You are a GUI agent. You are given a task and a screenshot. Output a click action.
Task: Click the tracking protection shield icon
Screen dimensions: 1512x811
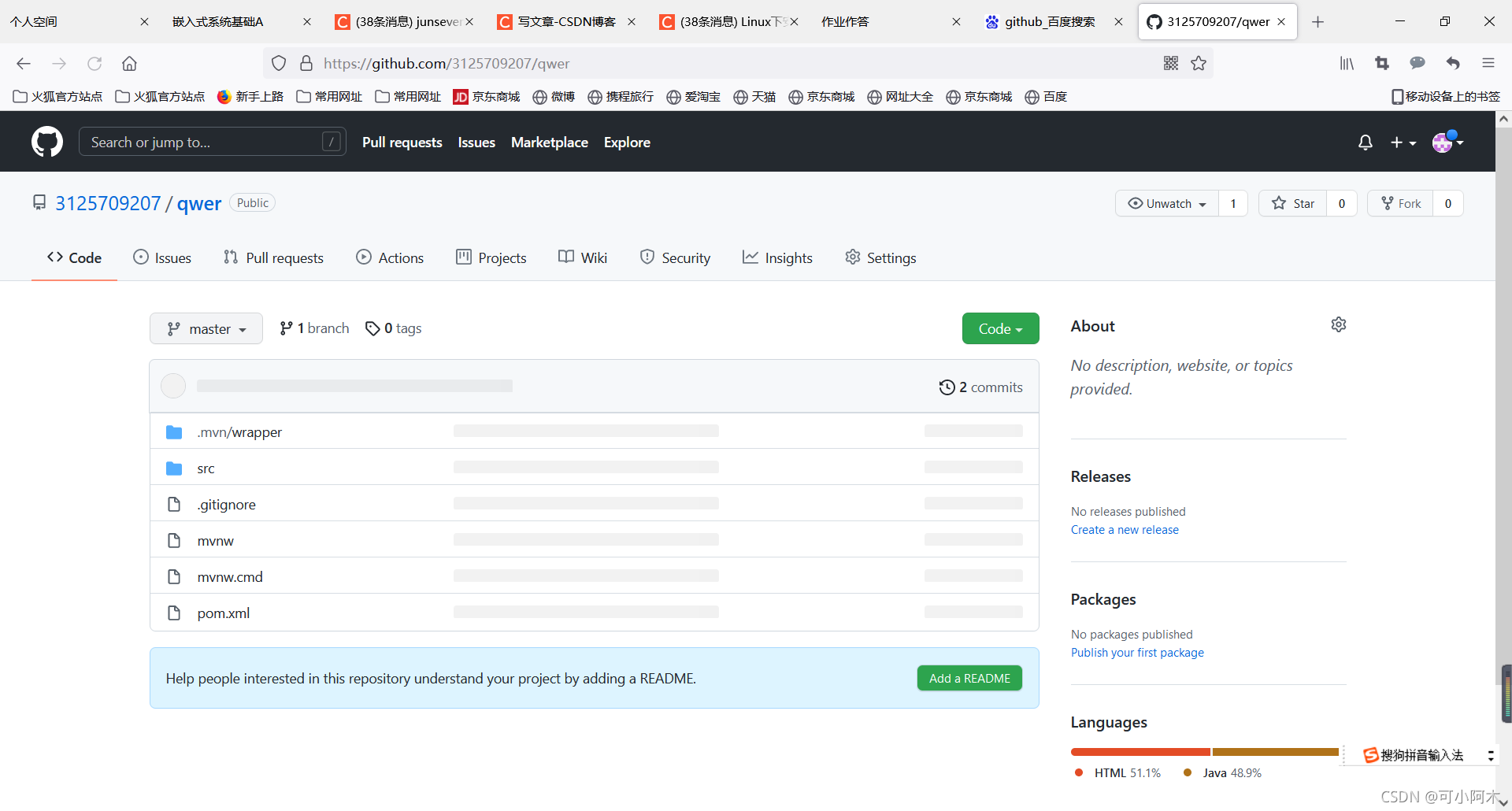pyautogui.click(x=278, y=63)
